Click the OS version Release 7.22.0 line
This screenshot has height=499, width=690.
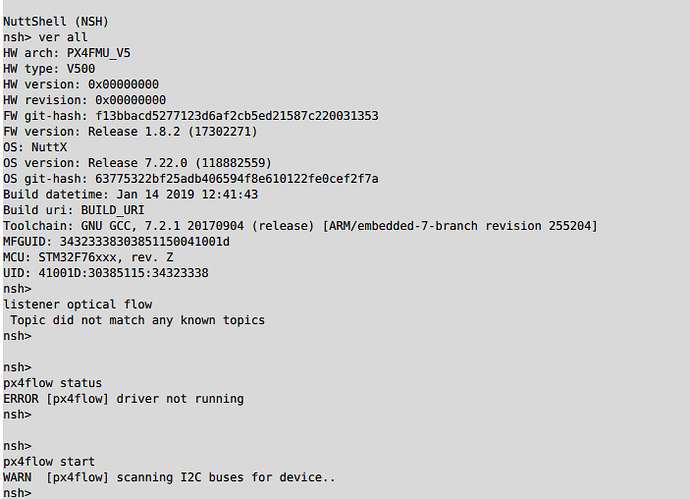coord(137,163)
